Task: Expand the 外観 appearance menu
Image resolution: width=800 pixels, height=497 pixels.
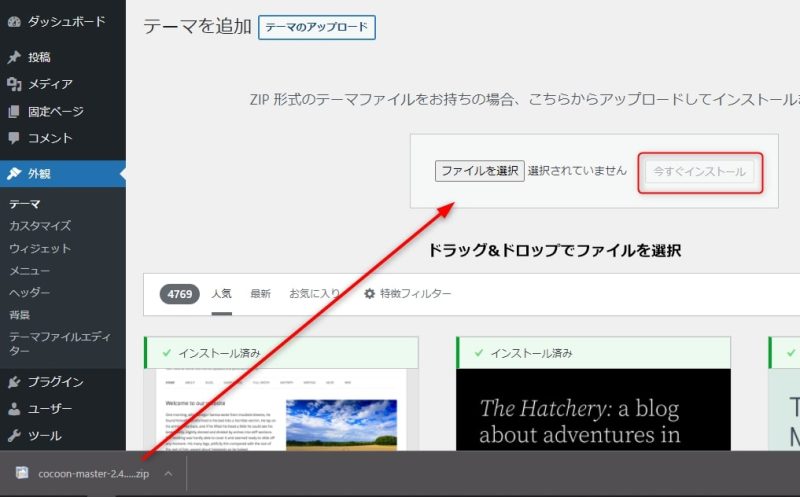Action: (x=40, y=174)
